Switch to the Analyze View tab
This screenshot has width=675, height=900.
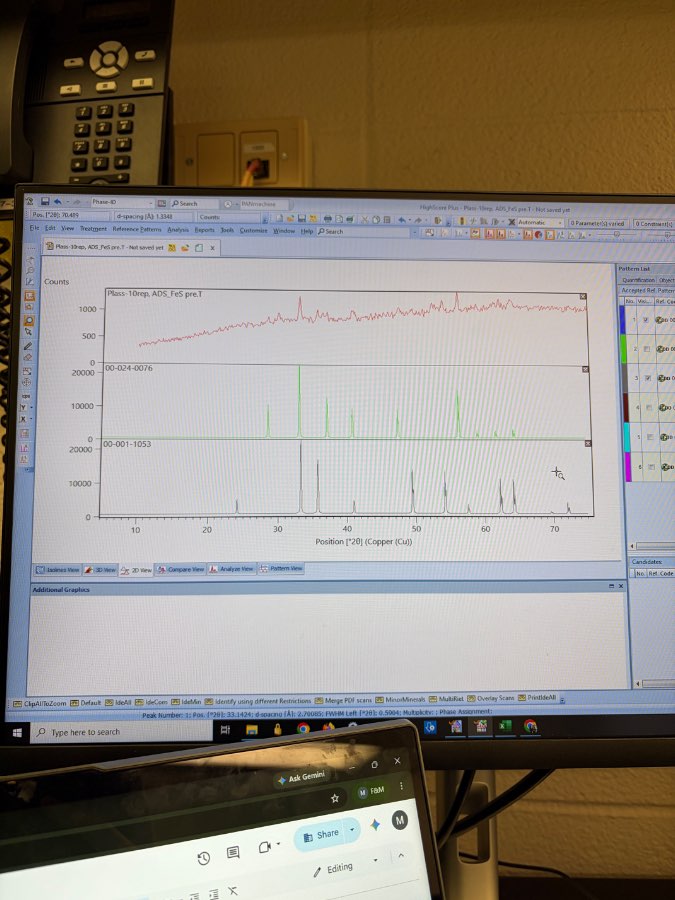[x=231, y=569]
